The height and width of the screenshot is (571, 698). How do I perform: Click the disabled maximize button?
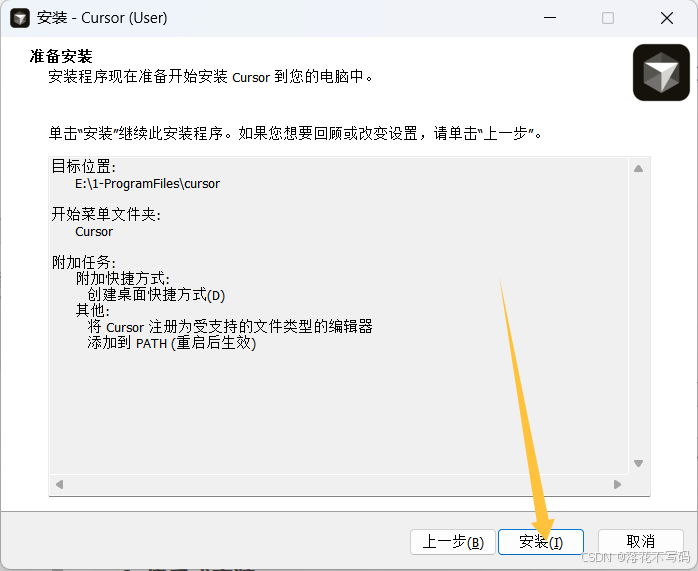[x=608, y=18]
